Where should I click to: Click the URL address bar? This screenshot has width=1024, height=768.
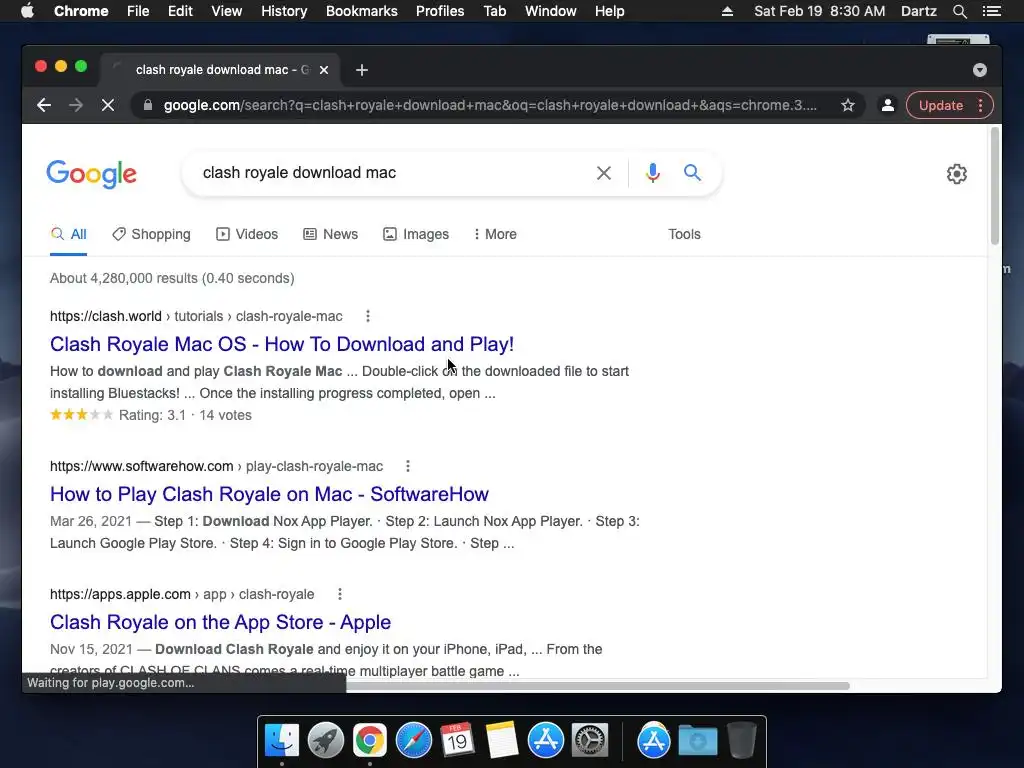point(490,105)
